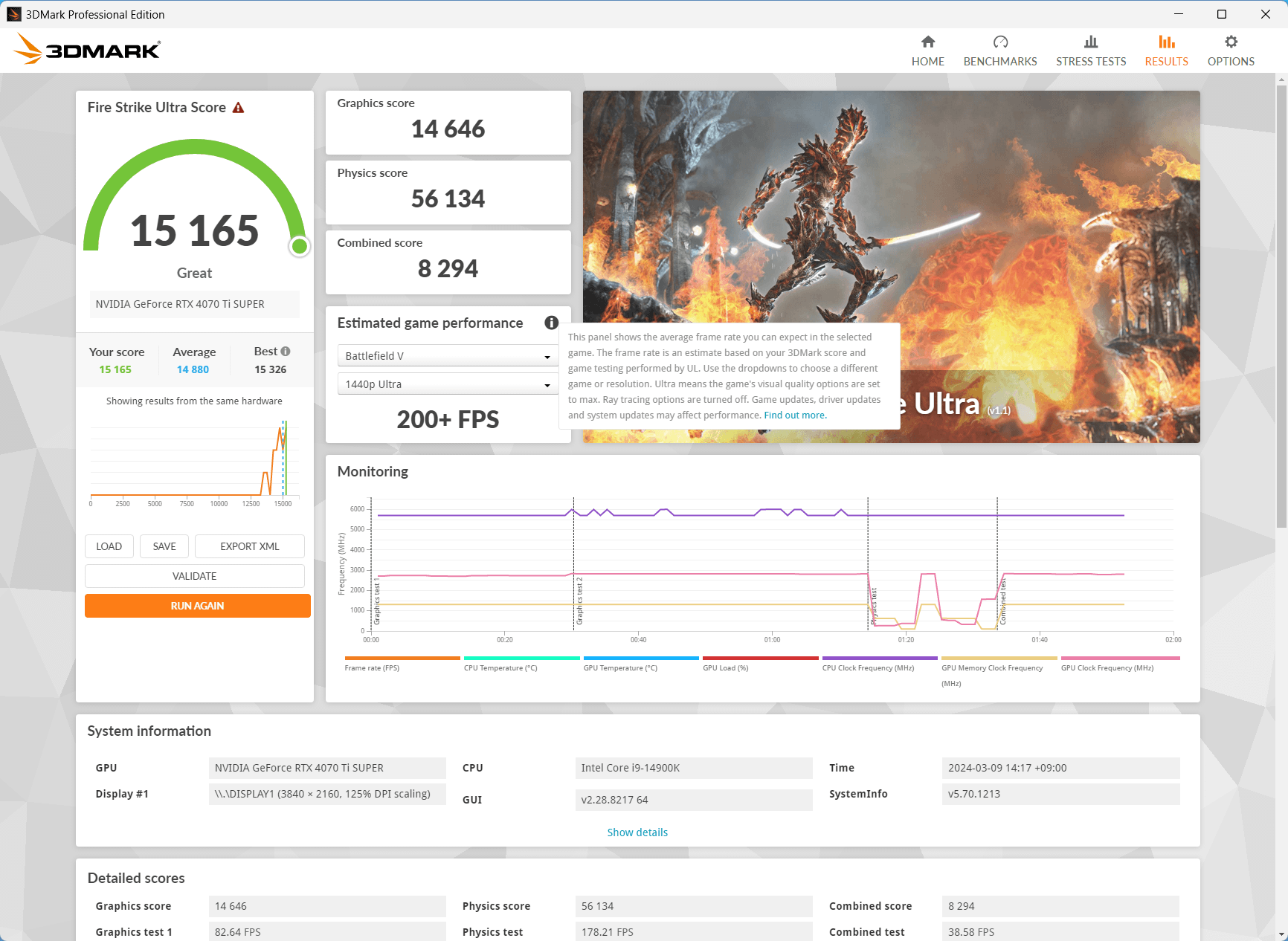
Task: Click the EXPORT XML button
Action: (x=250, y=546)
